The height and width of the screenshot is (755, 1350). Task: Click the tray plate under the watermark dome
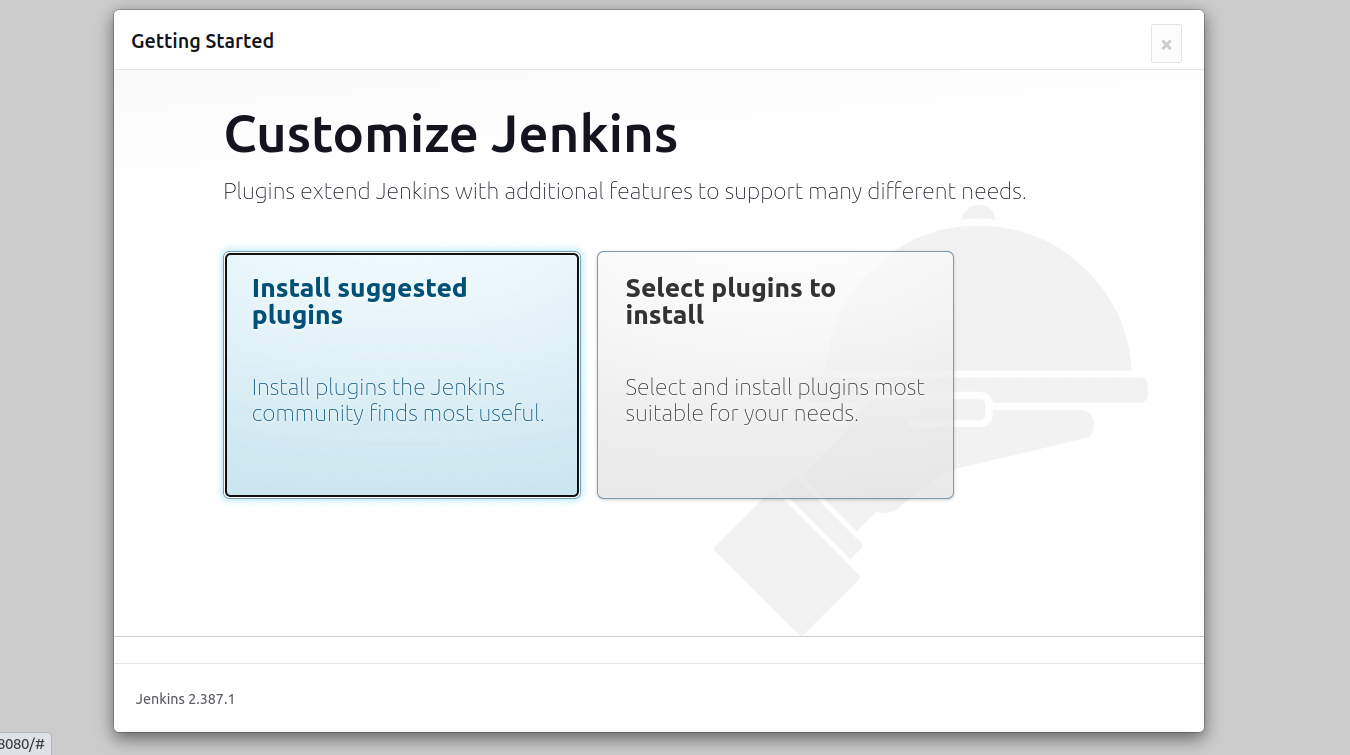point(1120,389)
